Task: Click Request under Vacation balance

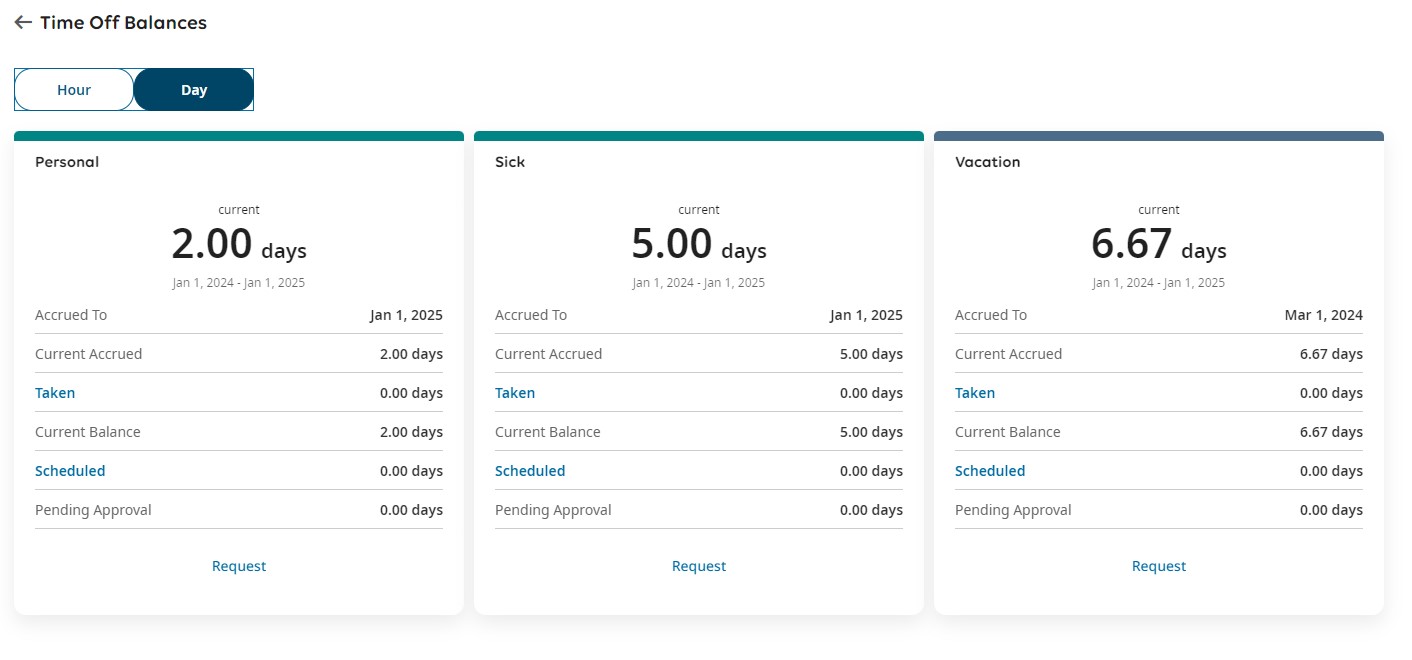Action: [x=1159, y=566]
